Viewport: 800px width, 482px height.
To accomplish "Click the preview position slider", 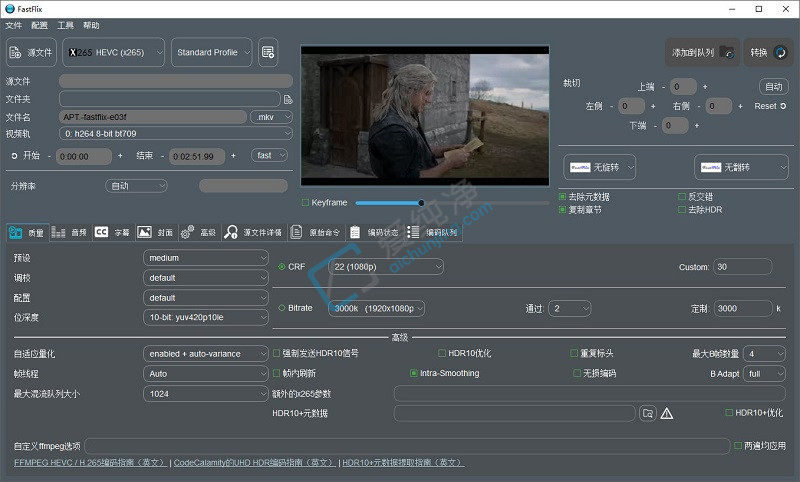I will [452, 203].
